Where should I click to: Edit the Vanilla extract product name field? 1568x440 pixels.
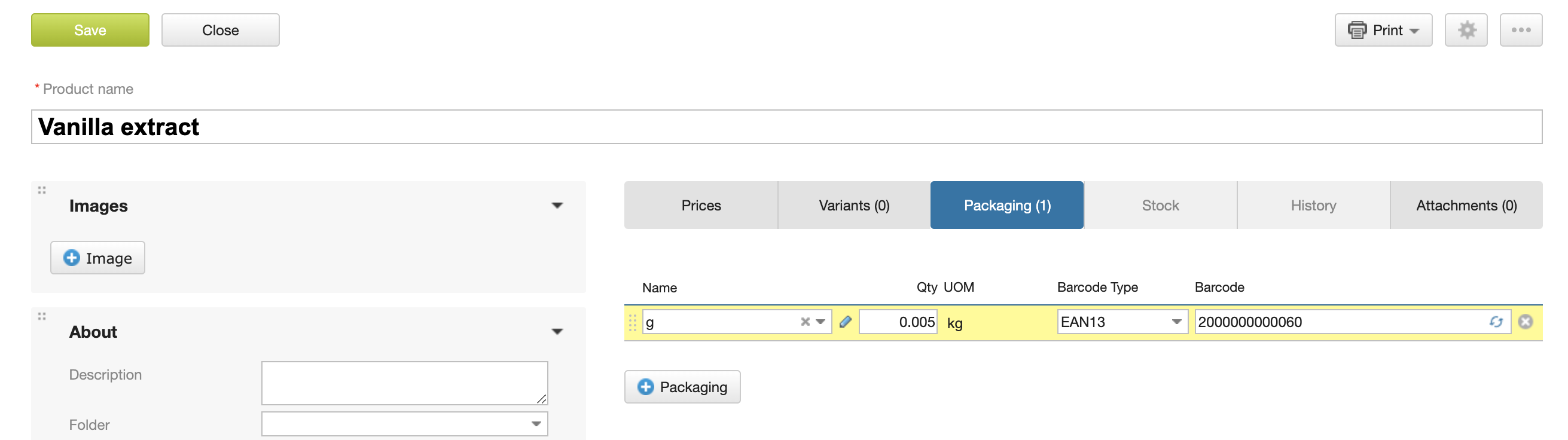(786, 127)
